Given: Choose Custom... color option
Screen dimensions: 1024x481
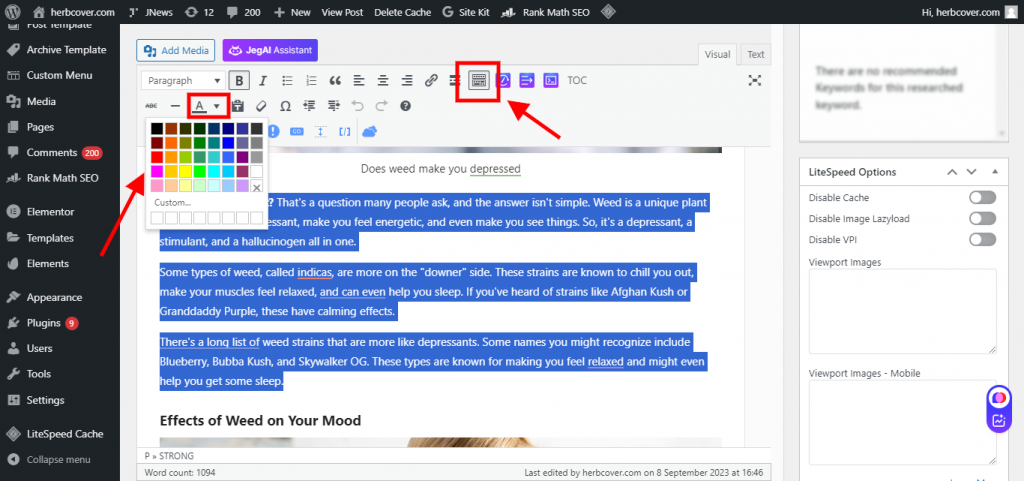Looking at the screenshot, I should (x=173, y=202).
